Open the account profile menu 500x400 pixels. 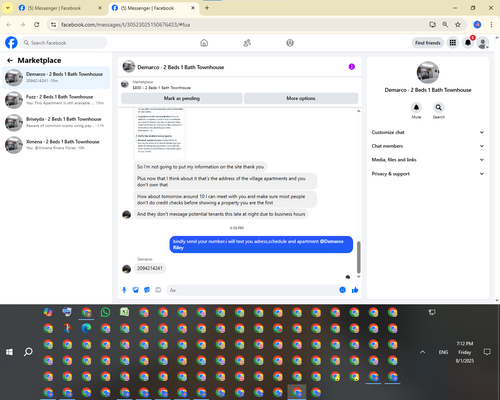pos(483,43)
